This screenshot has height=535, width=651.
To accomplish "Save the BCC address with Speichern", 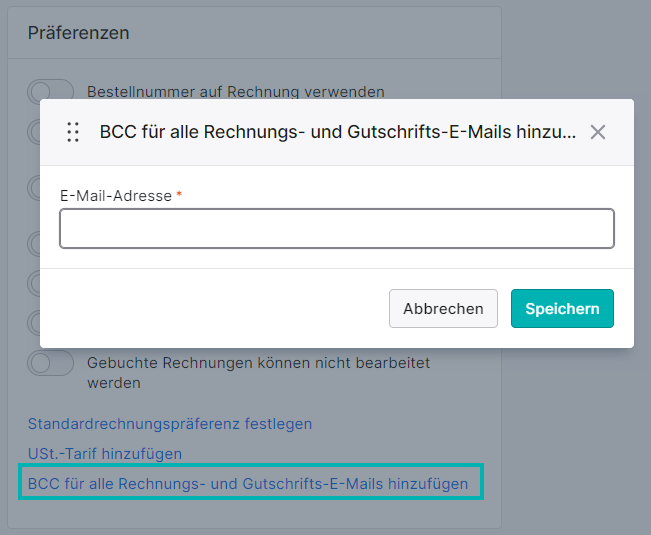I will [x=562, y=308].
